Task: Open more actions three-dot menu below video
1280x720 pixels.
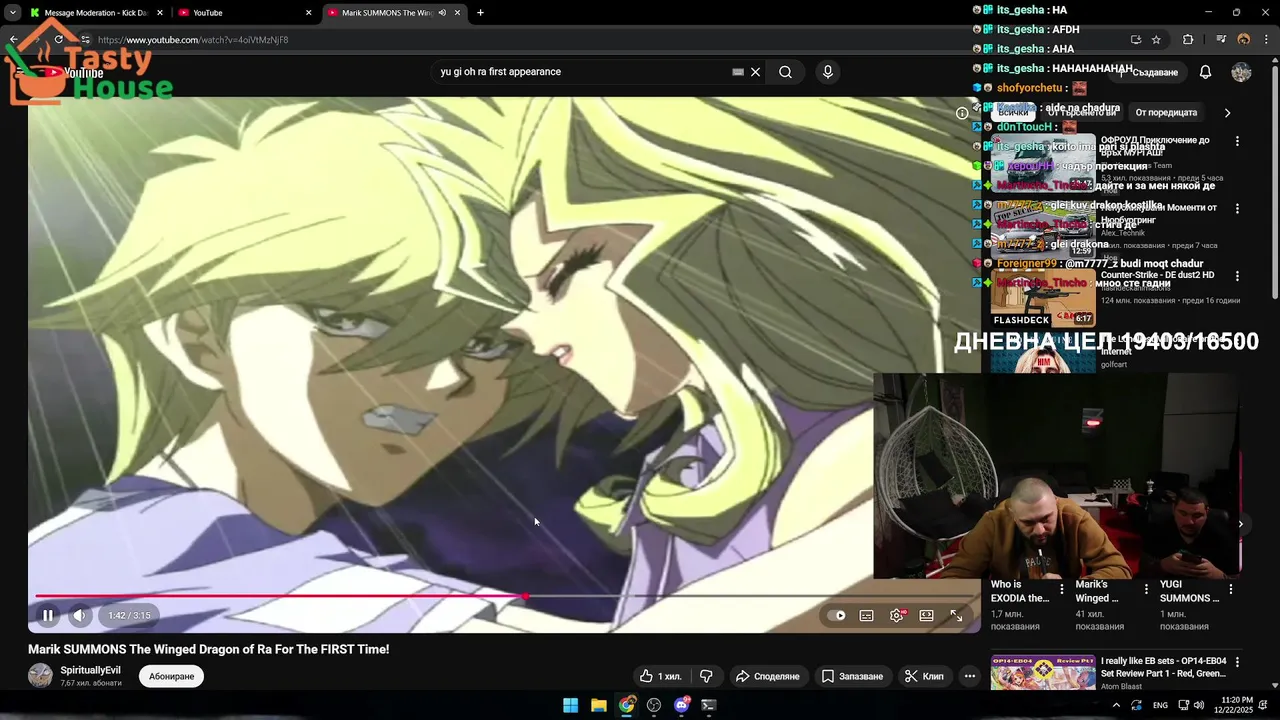Action: 969,676
